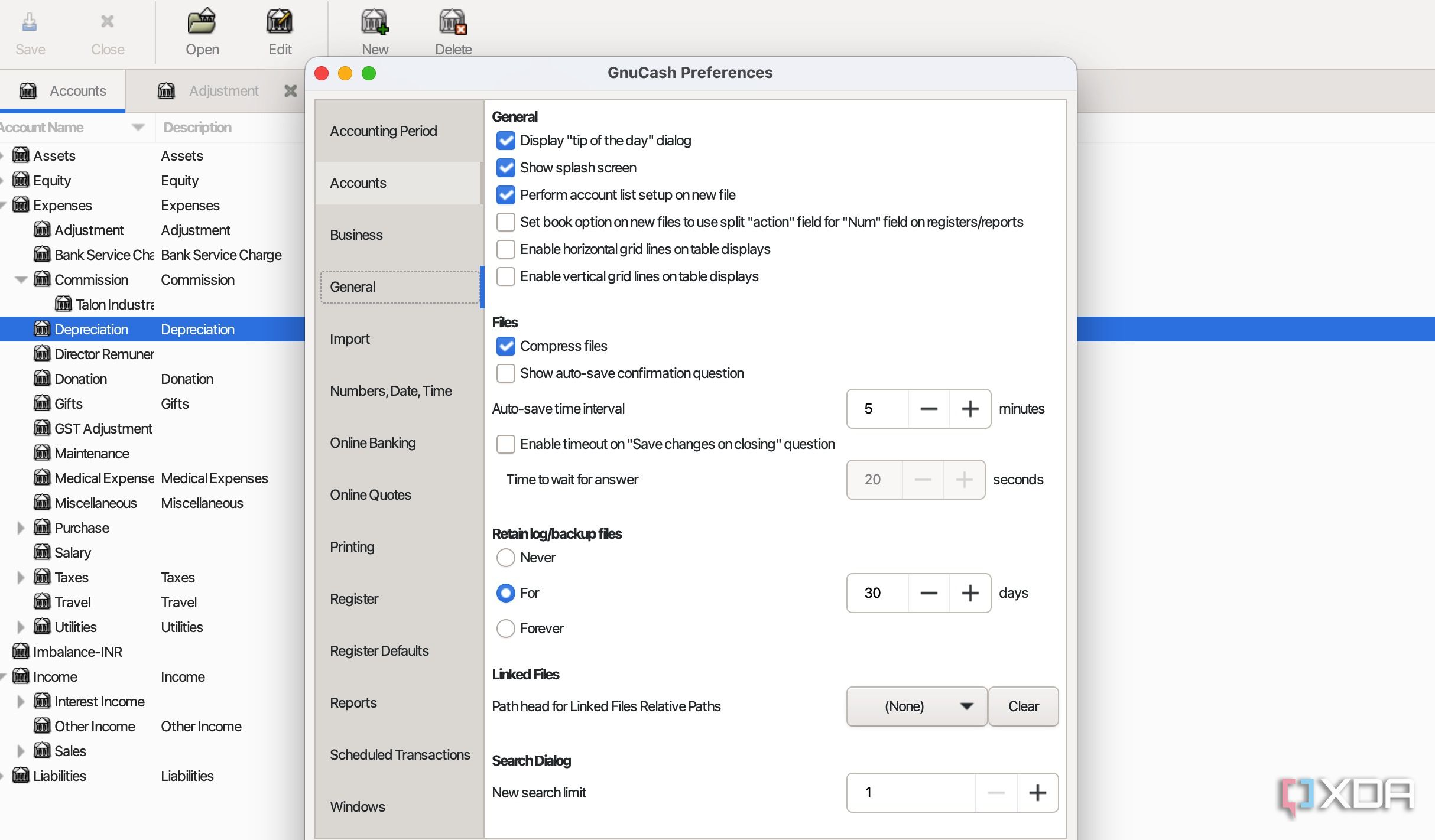Select the Never retain log radio button
Screen dimensions: 1435x840
(505, 558)
